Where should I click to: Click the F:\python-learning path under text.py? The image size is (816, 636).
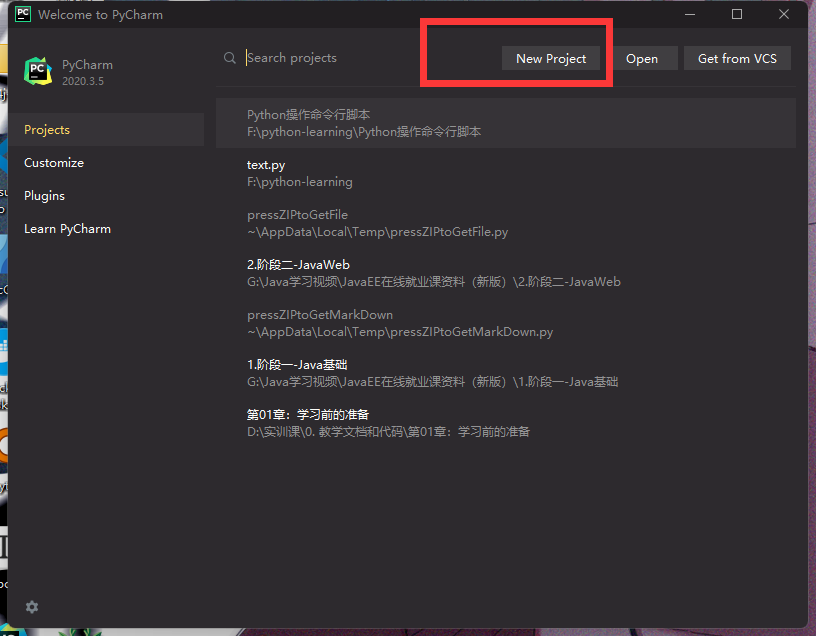tap(300, 182)
